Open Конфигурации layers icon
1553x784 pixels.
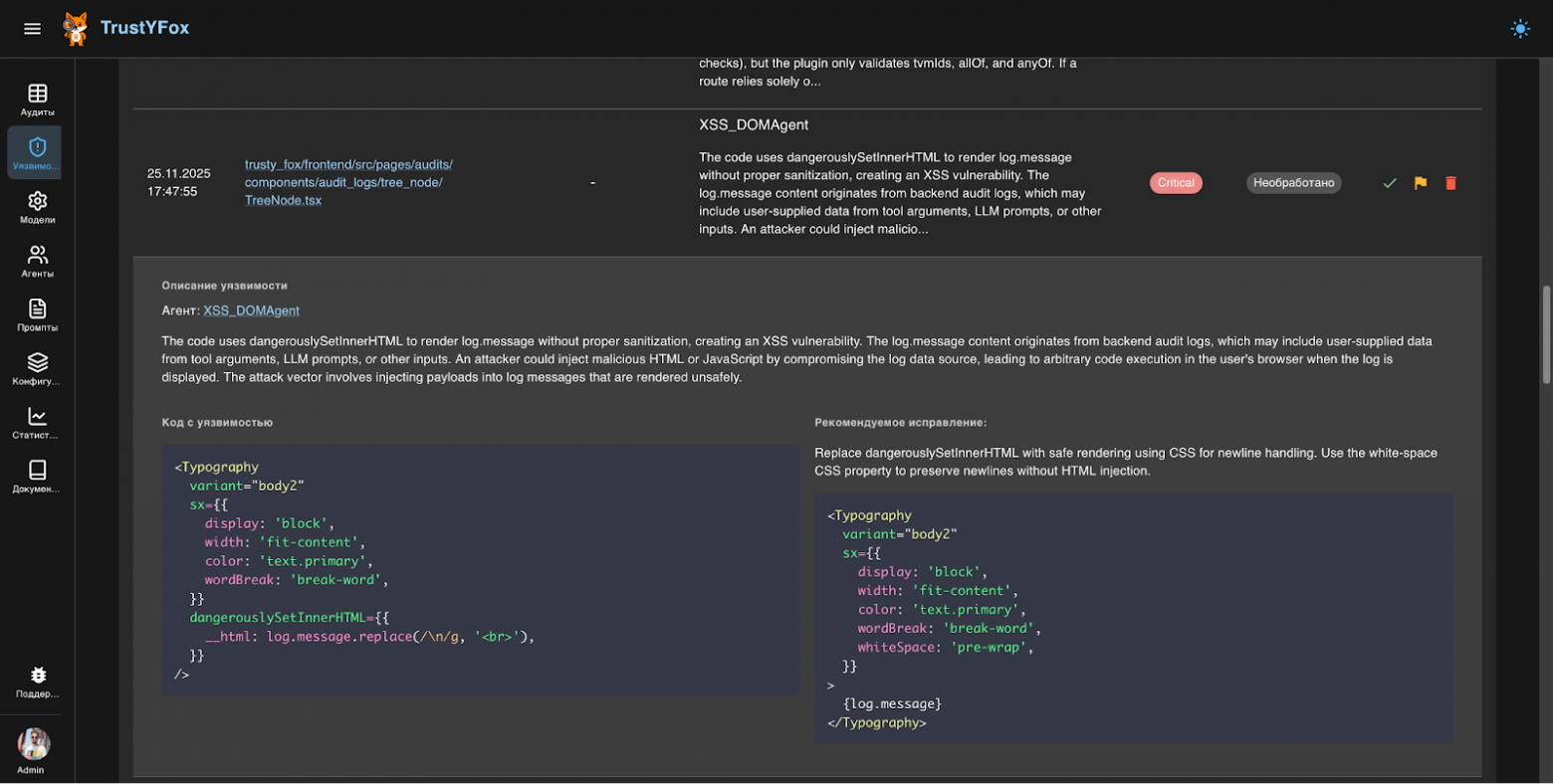[37, 368]
